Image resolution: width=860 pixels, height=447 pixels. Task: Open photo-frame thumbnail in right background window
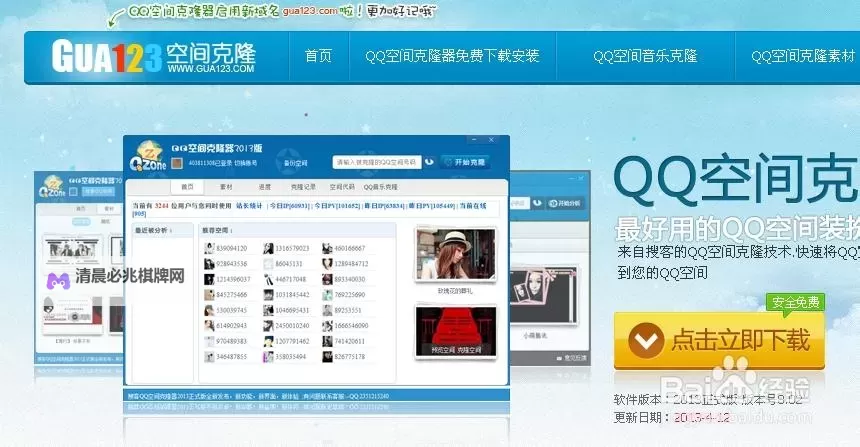click(x=544, y=297)
